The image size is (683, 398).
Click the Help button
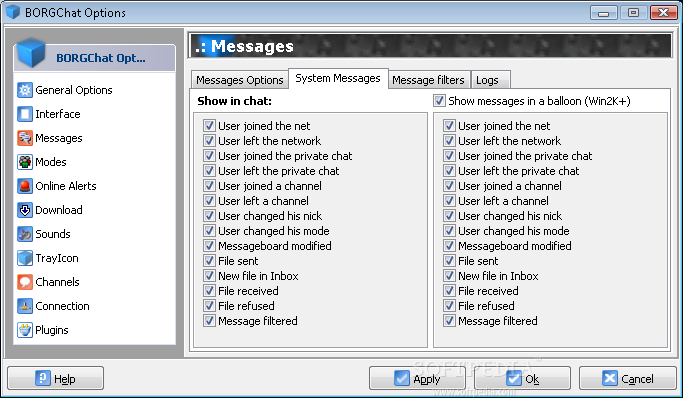point(55,378)
